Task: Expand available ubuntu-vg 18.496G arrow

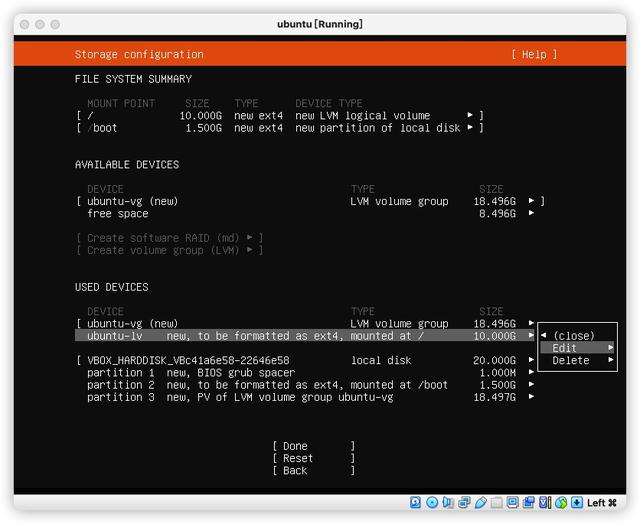Action: click(x=531, y=201)
